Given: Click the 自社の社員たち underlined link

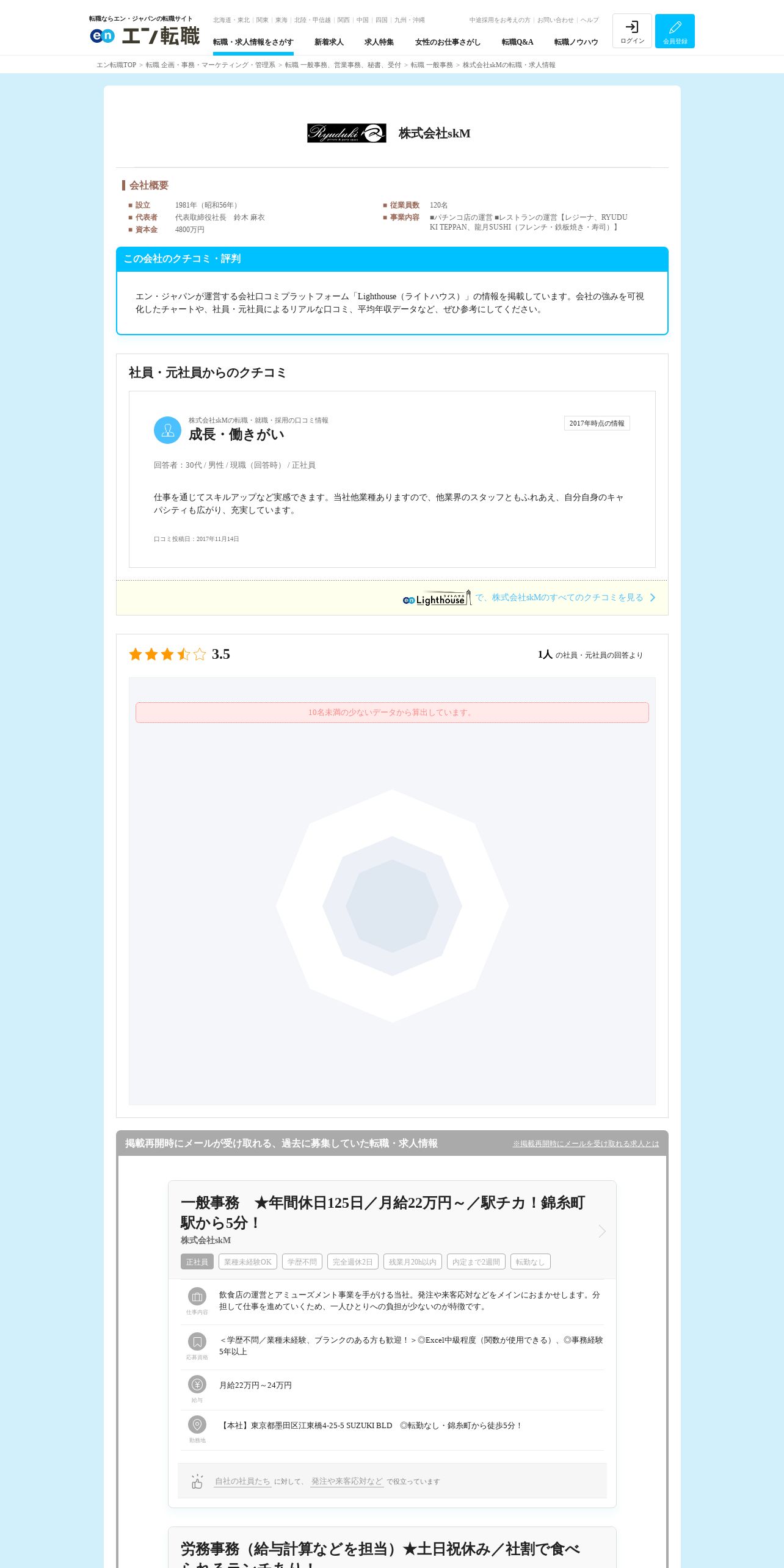Looking at the screenshot, I should pos(242,1481).
